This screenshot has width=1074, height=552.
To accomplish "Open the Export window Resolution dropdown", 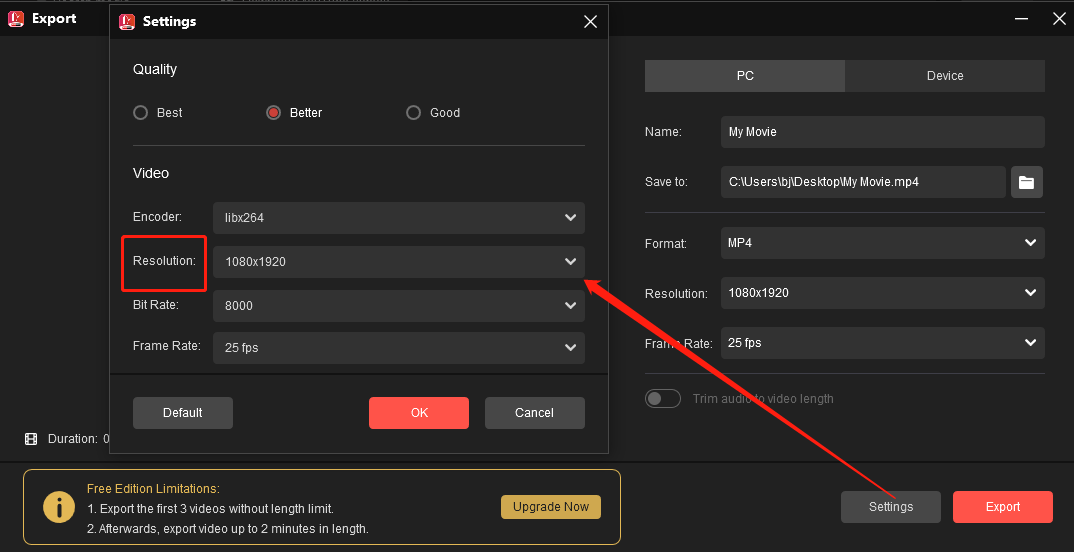I will pos(882,293).
